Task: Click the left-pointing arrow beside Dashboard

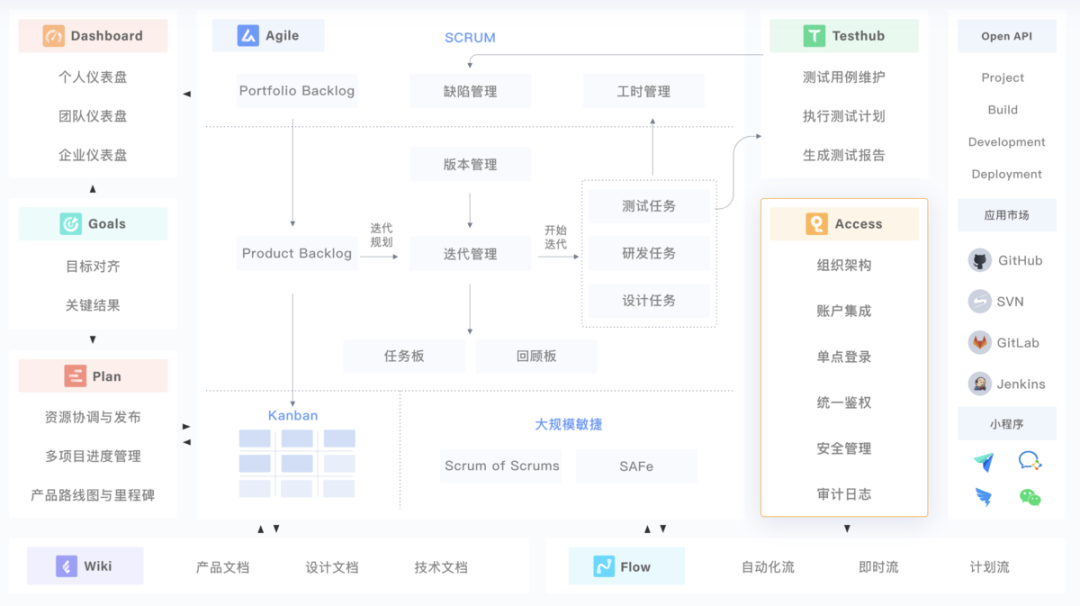Action: coord(186,93)
